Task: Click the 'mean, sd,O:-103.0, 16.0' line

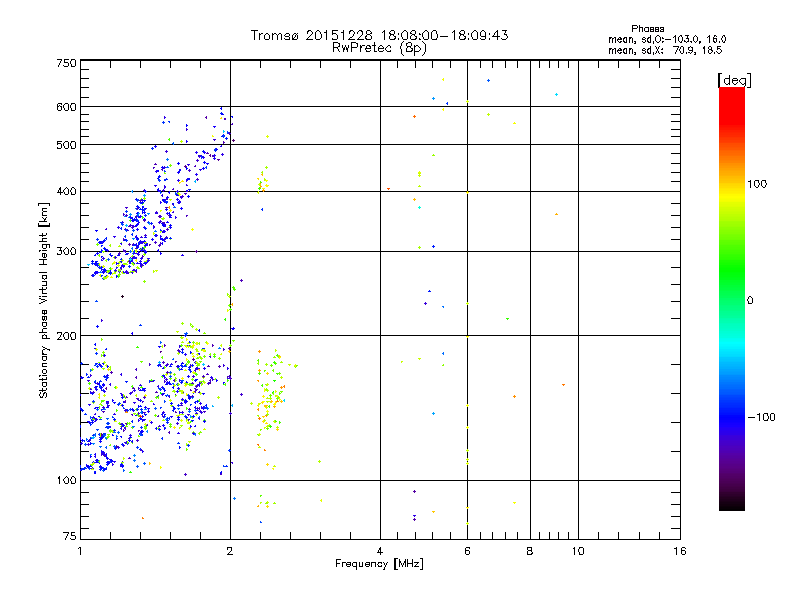Action: (x=667, y=39)
